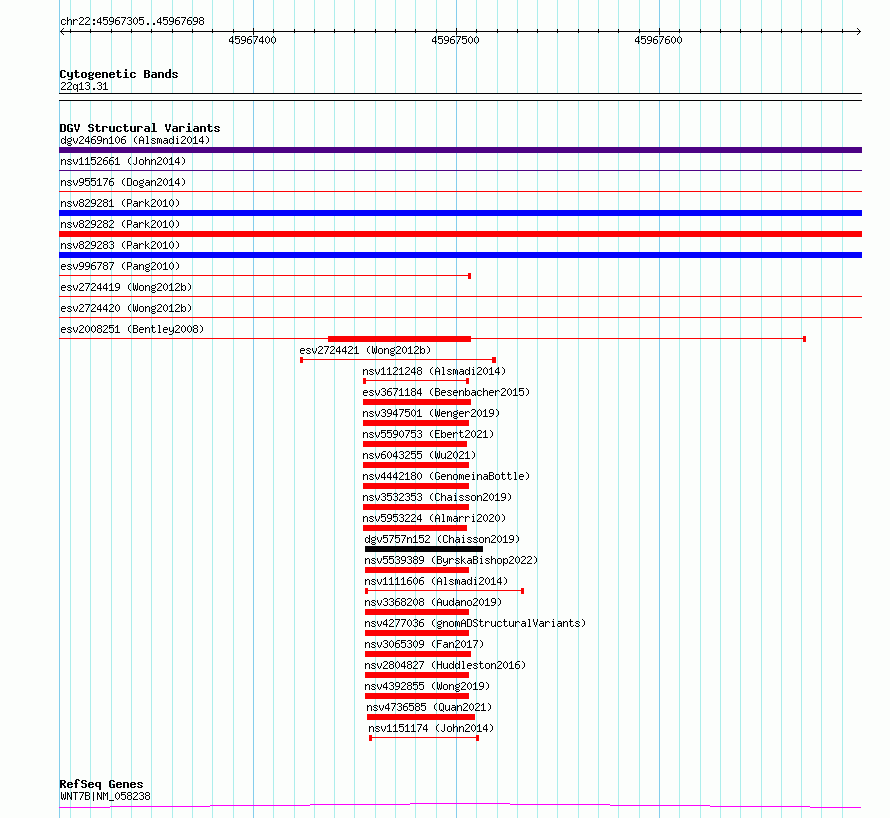Select nsv829283 (Park2010) label

[120, 245]
